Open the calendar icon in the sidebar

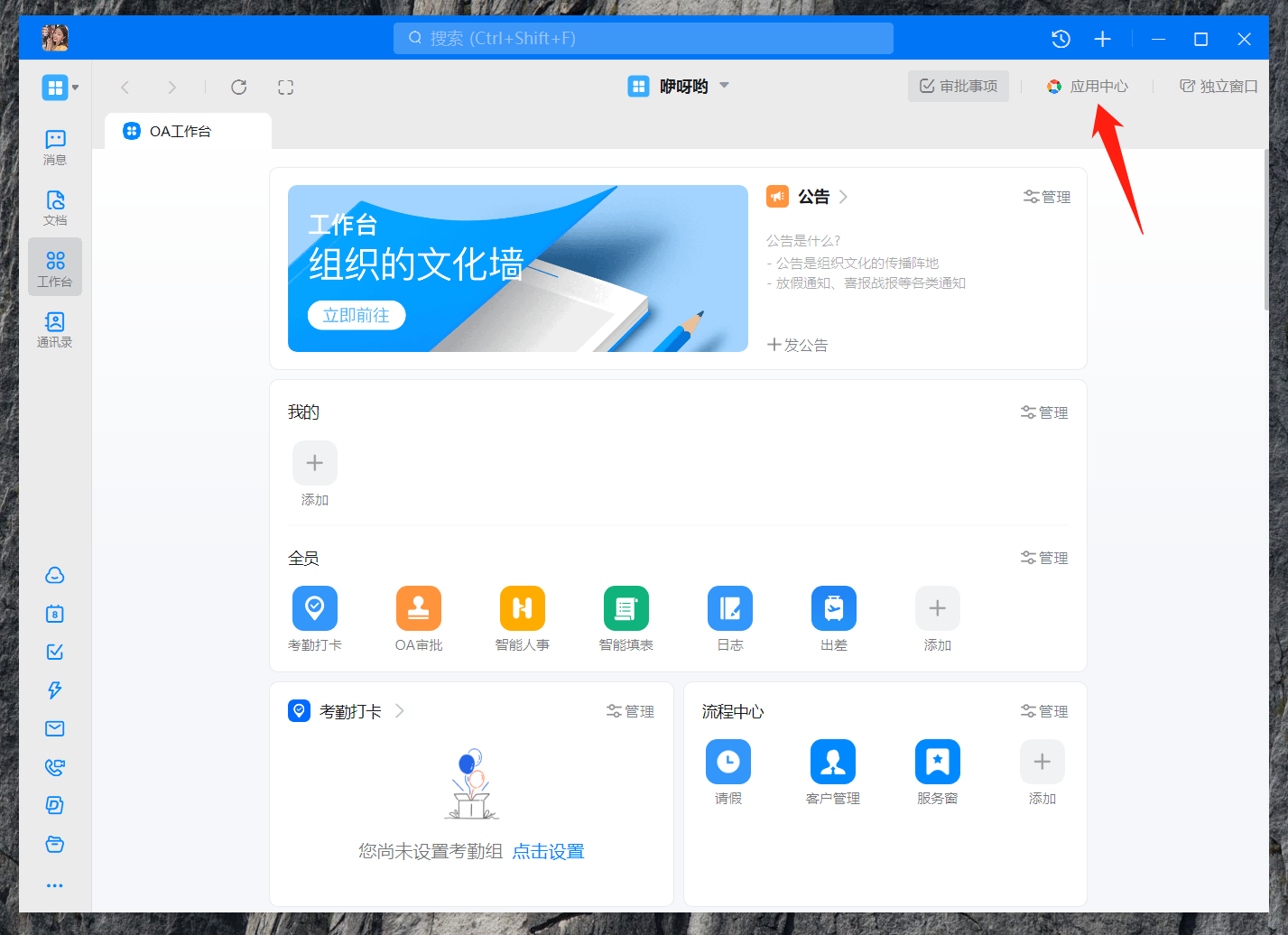55,614
